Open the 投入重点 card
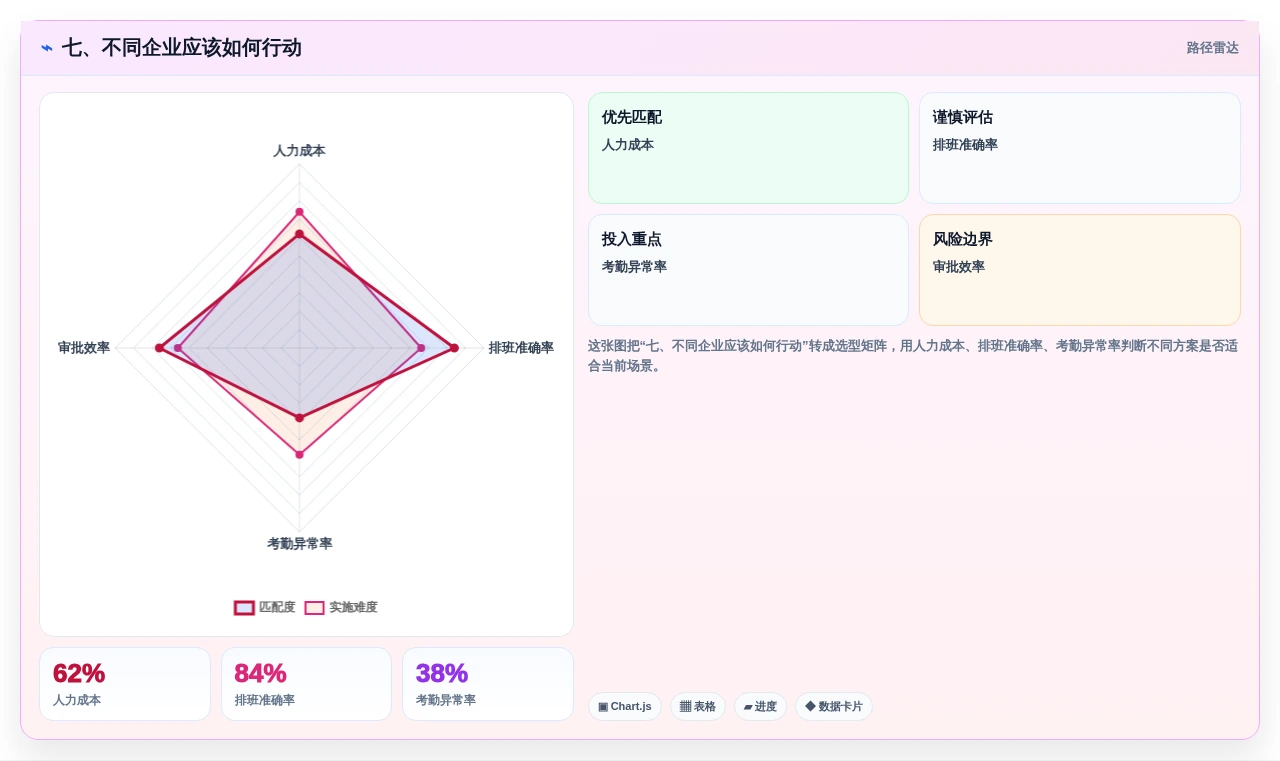1280x761 pixels. coord(748,270)
